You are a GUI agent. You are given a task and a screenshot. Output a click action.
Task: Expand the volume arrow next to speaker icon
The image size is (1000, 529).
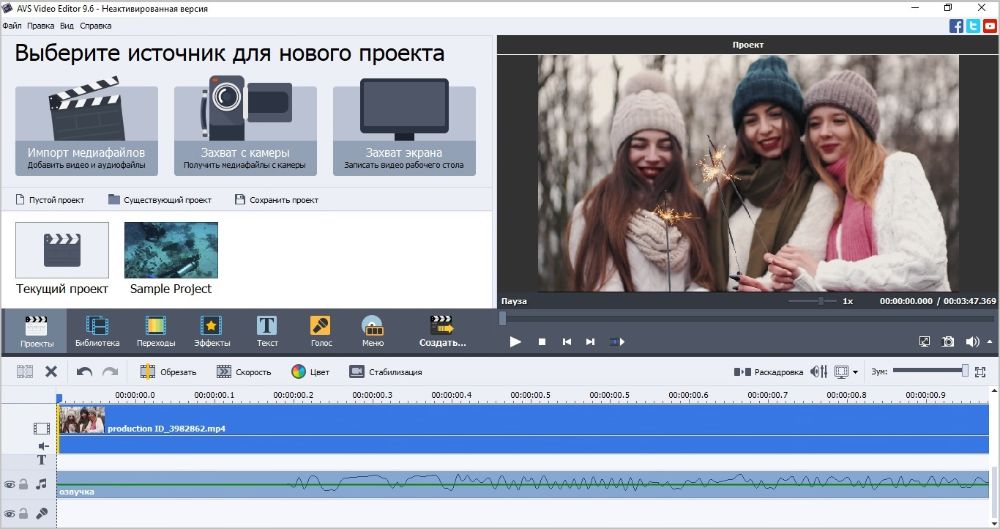coord(990,342)
